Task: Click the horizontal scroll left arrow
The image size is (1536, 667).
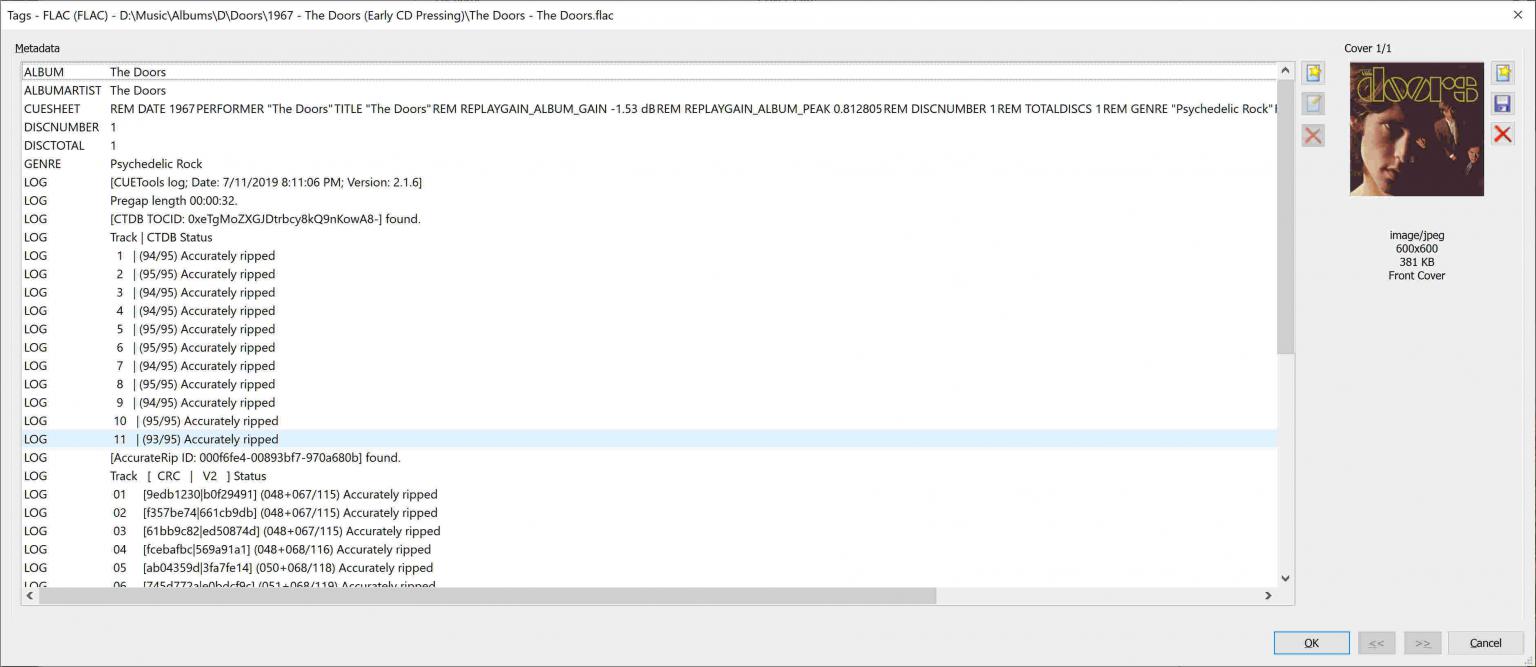Action: coord(30,596)
